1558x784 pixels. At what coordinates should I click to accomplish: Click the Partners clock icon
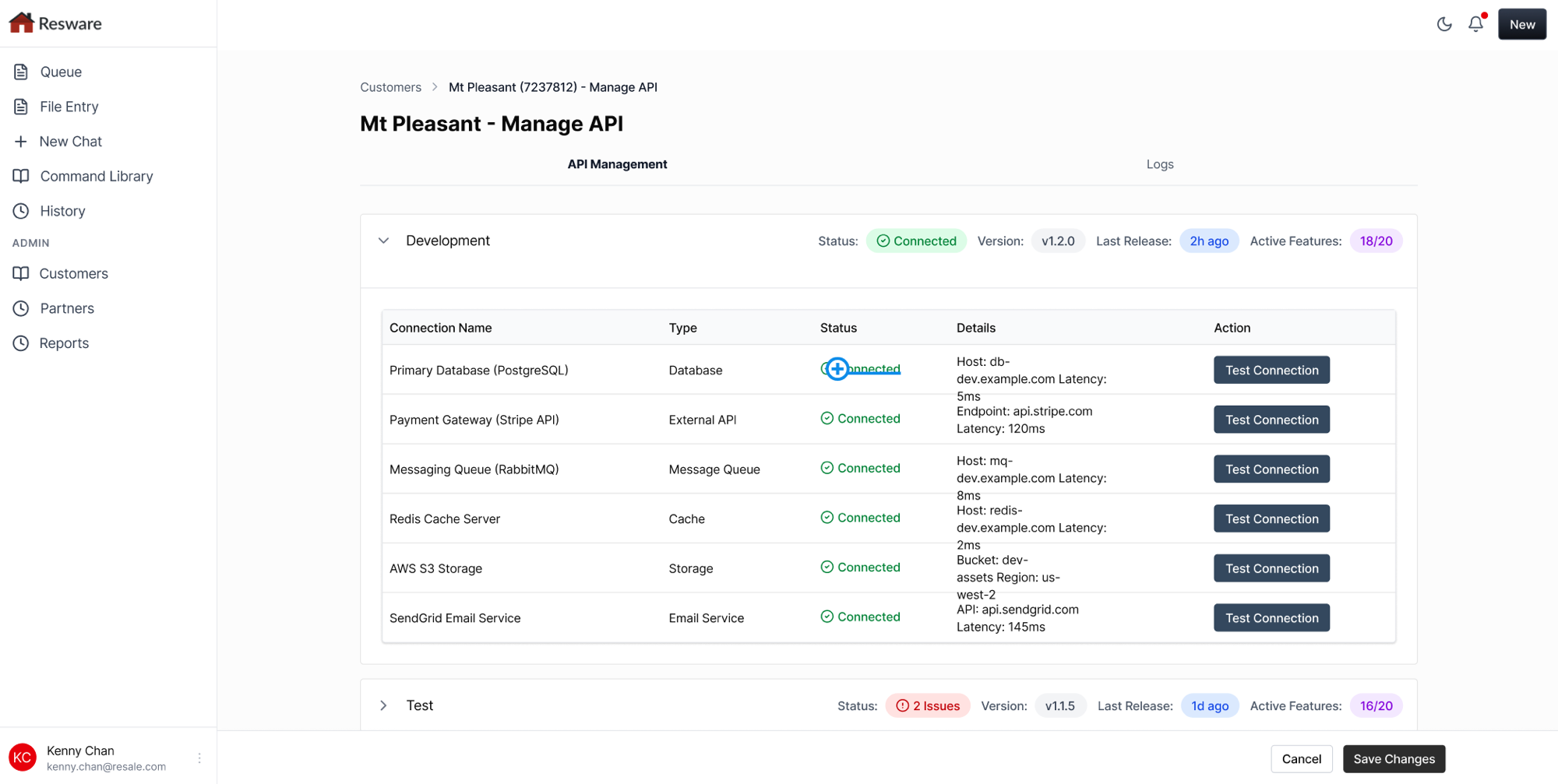coord(21,308)
